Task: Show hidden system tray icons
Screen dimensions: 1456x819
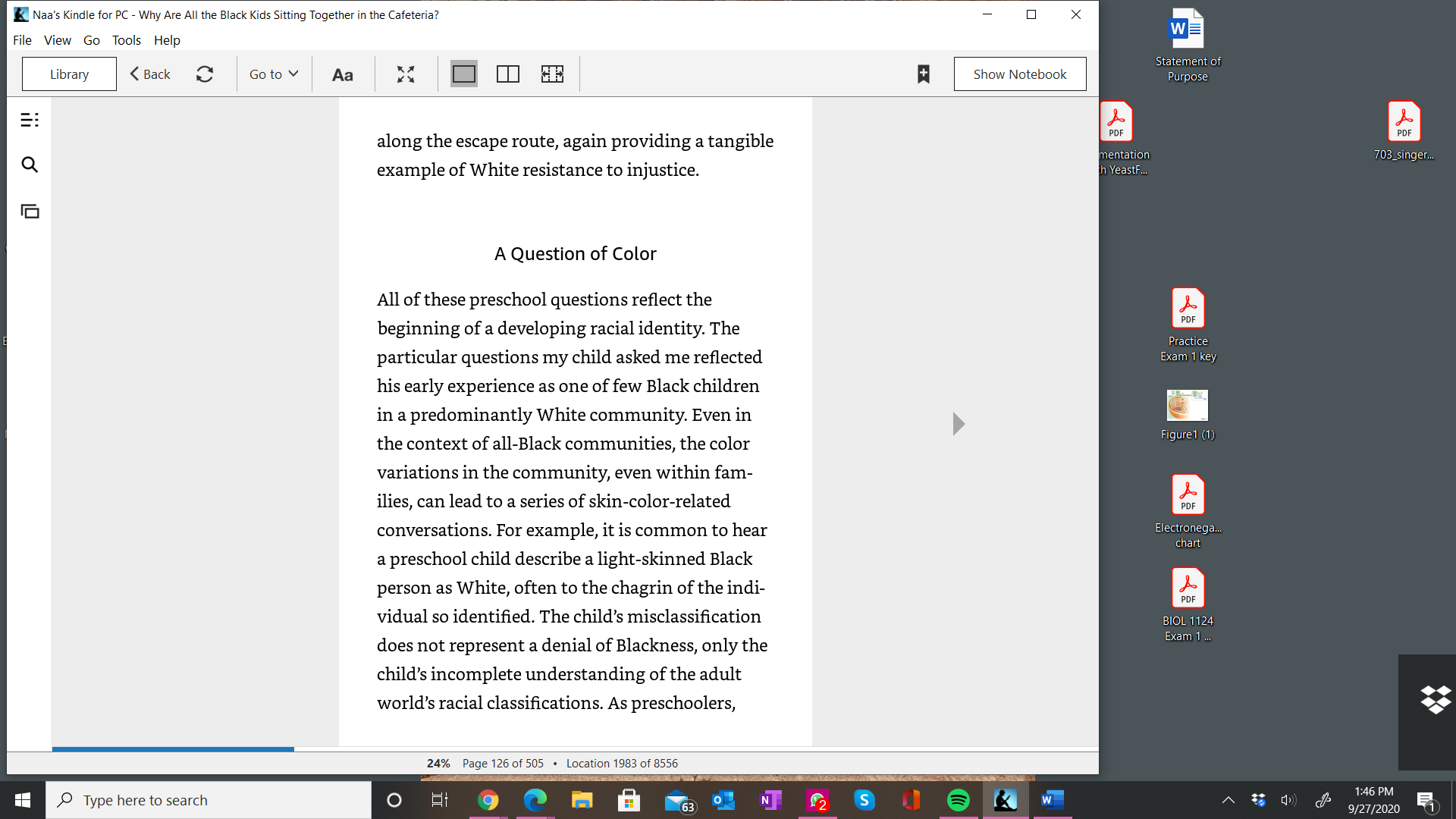Action: pyautogui.click(x=1228, y=800)
